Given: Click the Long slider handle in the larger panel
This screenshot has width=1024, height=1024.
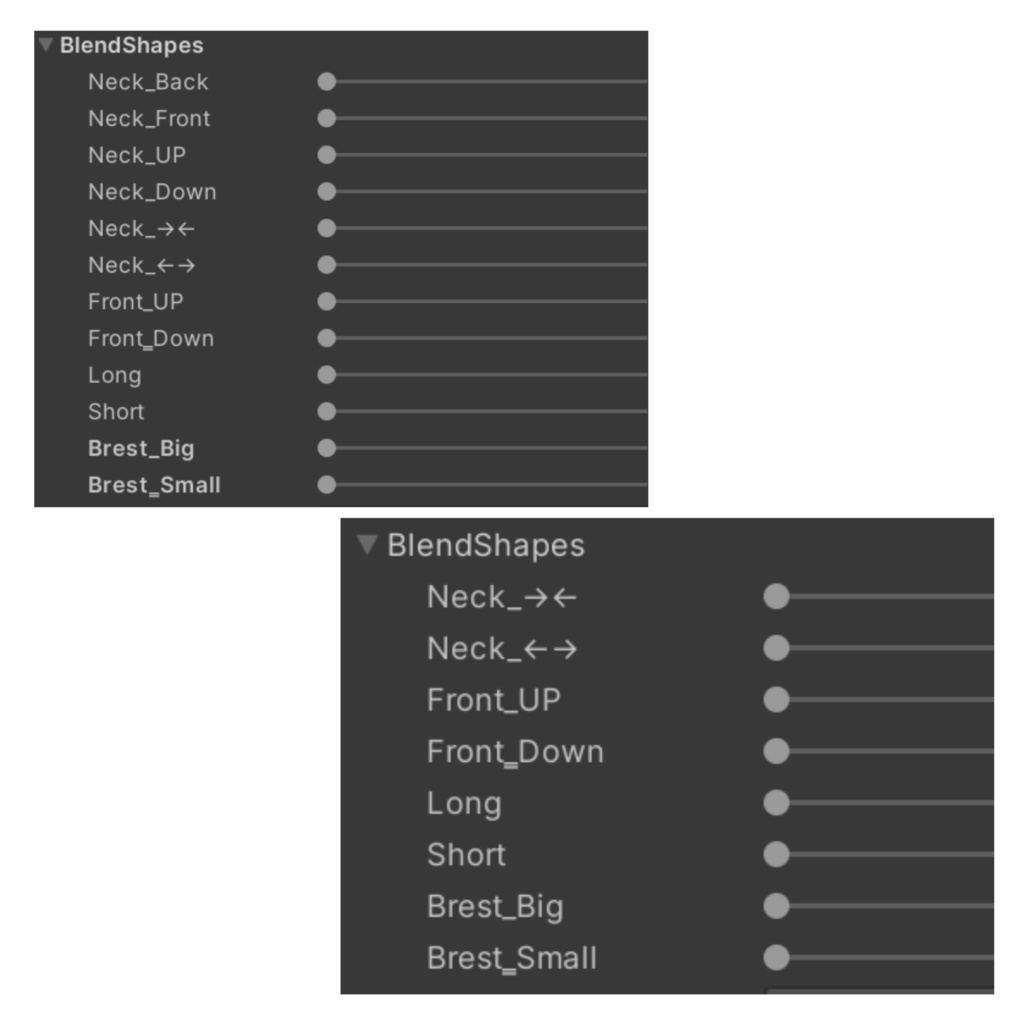Looking at the screenshot, I should pos(776,803).
